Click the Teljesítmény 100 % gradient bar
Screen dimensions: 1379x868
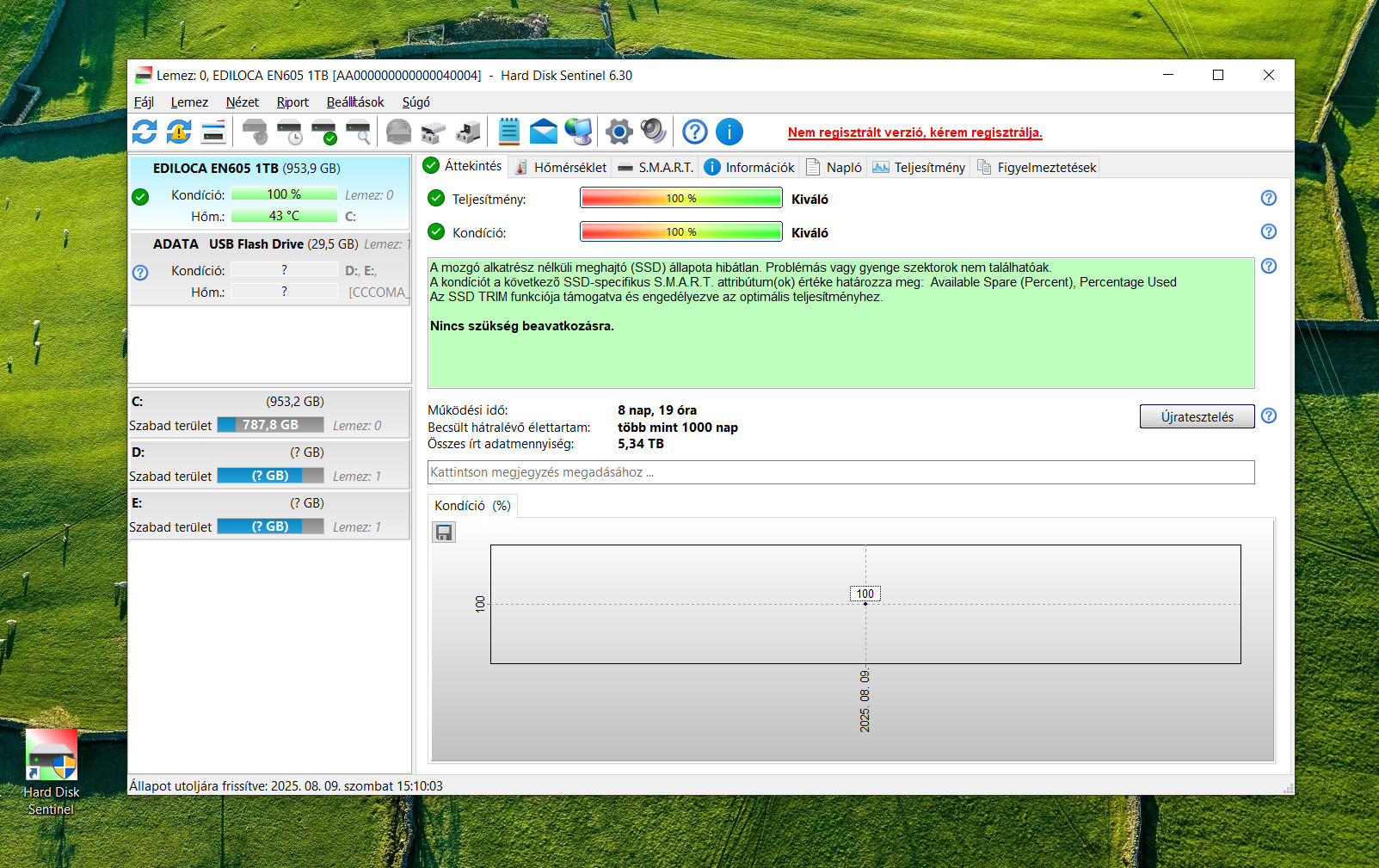[x=681, y=199]
